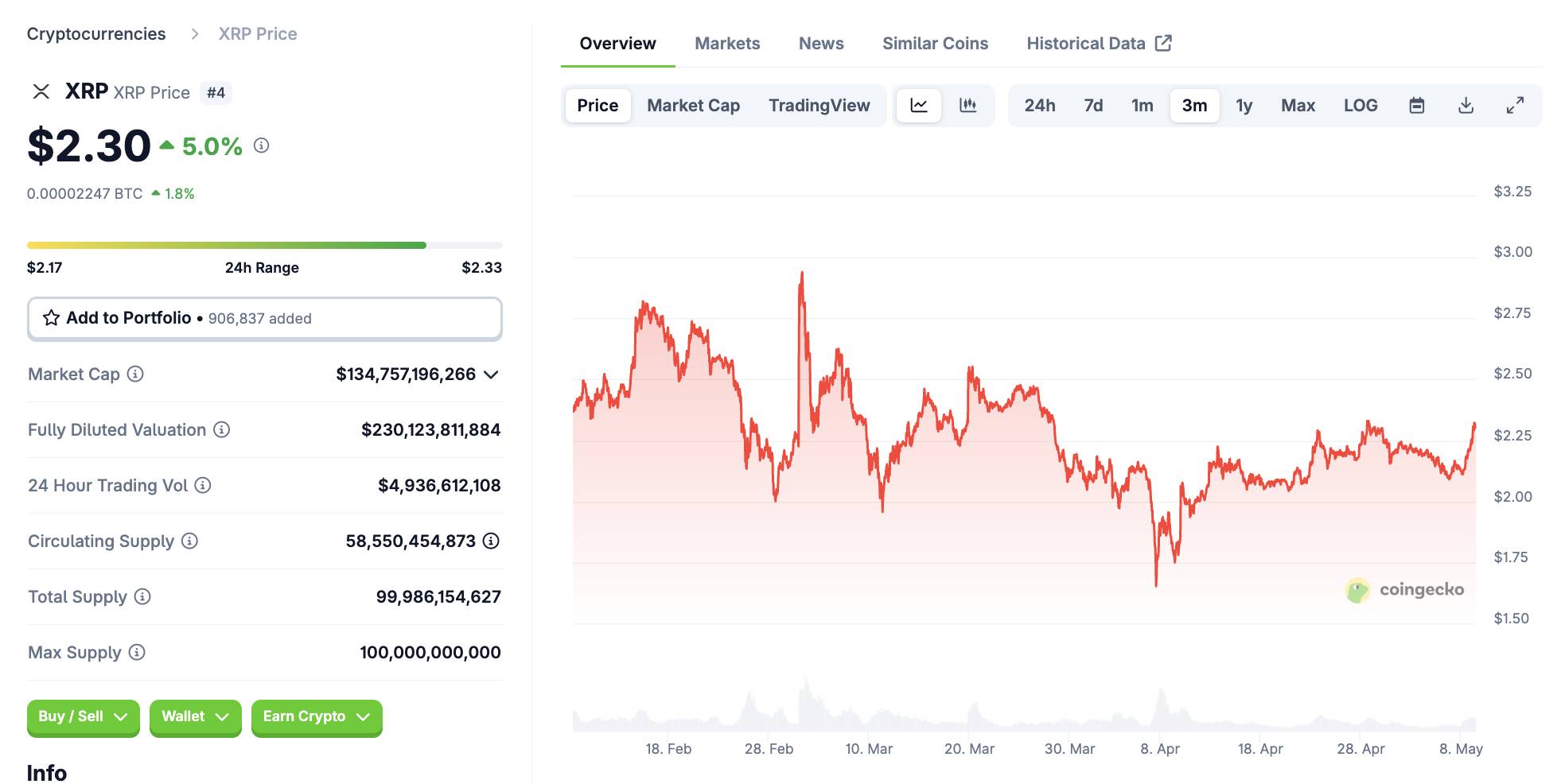Open the Earn Crypto dropdown
Screen dimensions: 1561x784
(x=316, y=716)
